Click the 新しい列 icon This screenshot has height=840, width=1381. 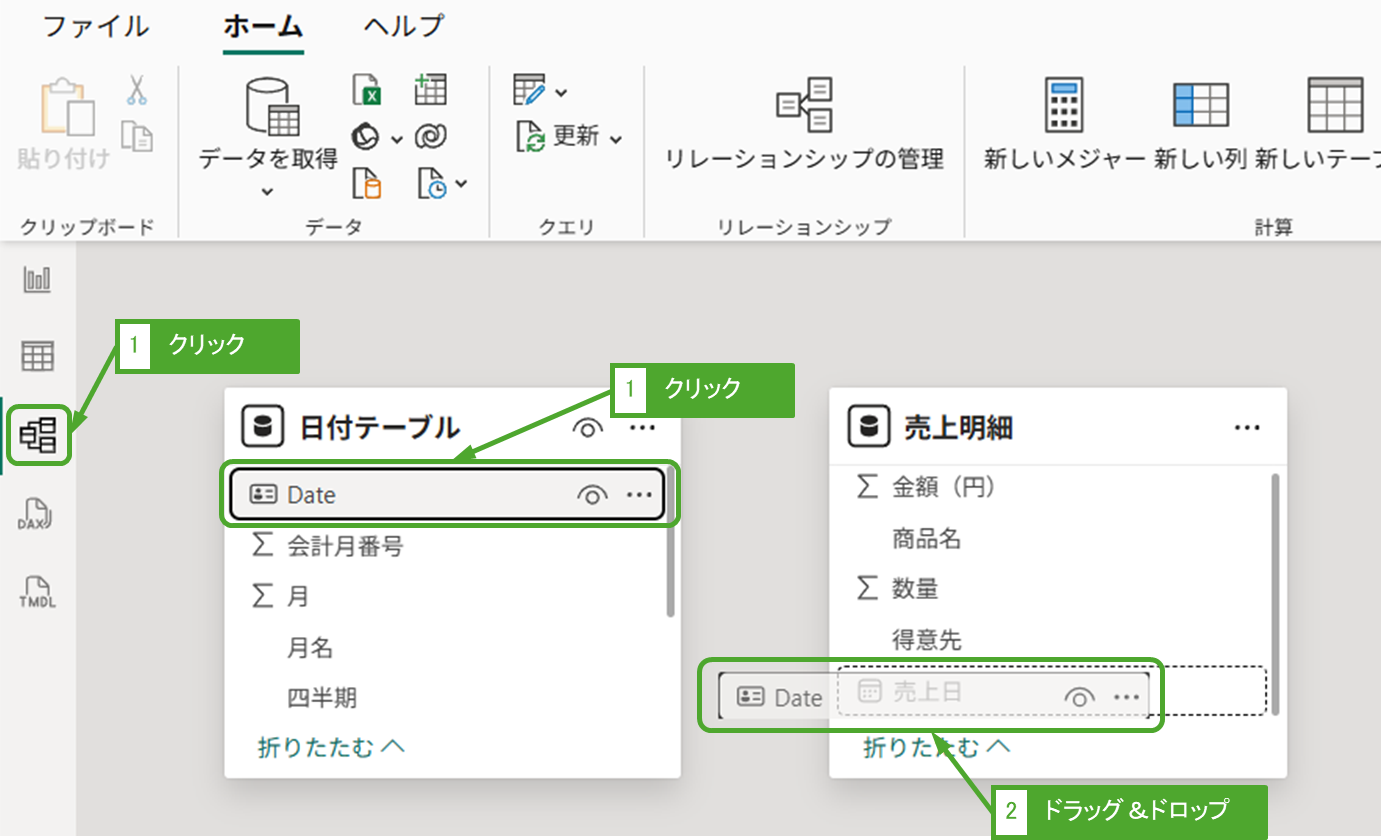tap(1200, 105)
